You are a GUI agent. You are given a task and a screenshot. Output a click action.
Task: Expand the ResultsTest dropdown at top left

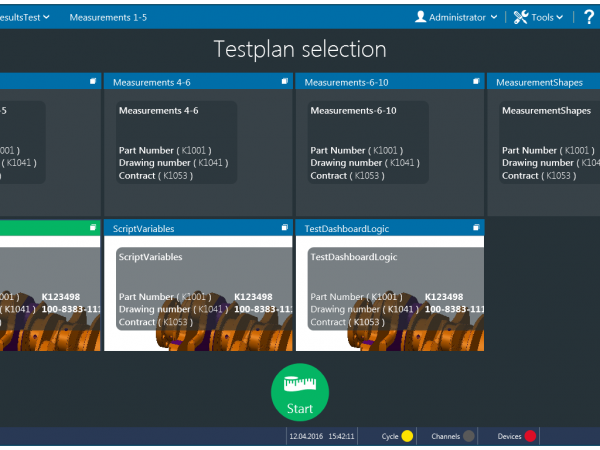click(24, 17)
